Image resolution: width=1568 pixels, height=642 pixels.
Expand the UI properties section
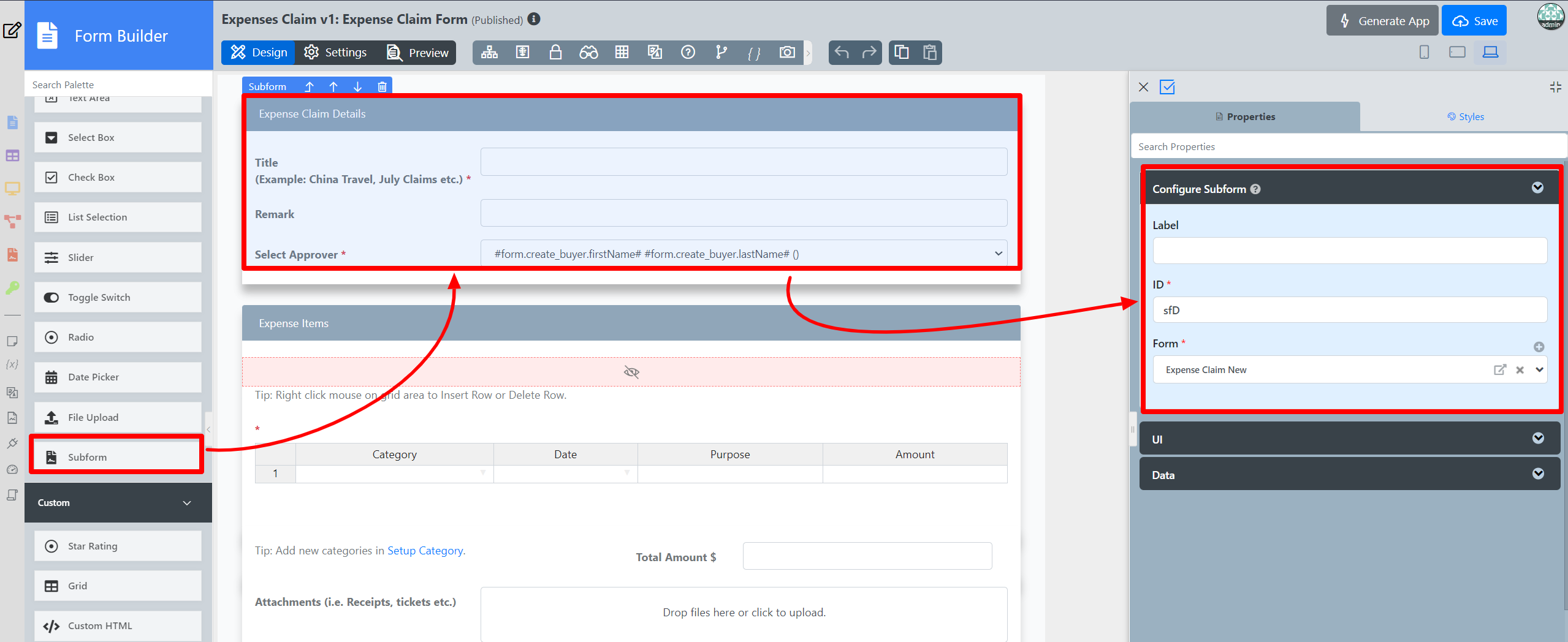[x=1537, y=438]
